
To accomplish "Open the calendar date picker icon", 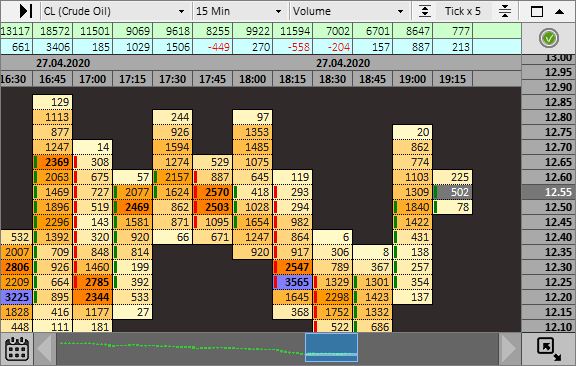I will pyautogui.click(x=17, y=349).
